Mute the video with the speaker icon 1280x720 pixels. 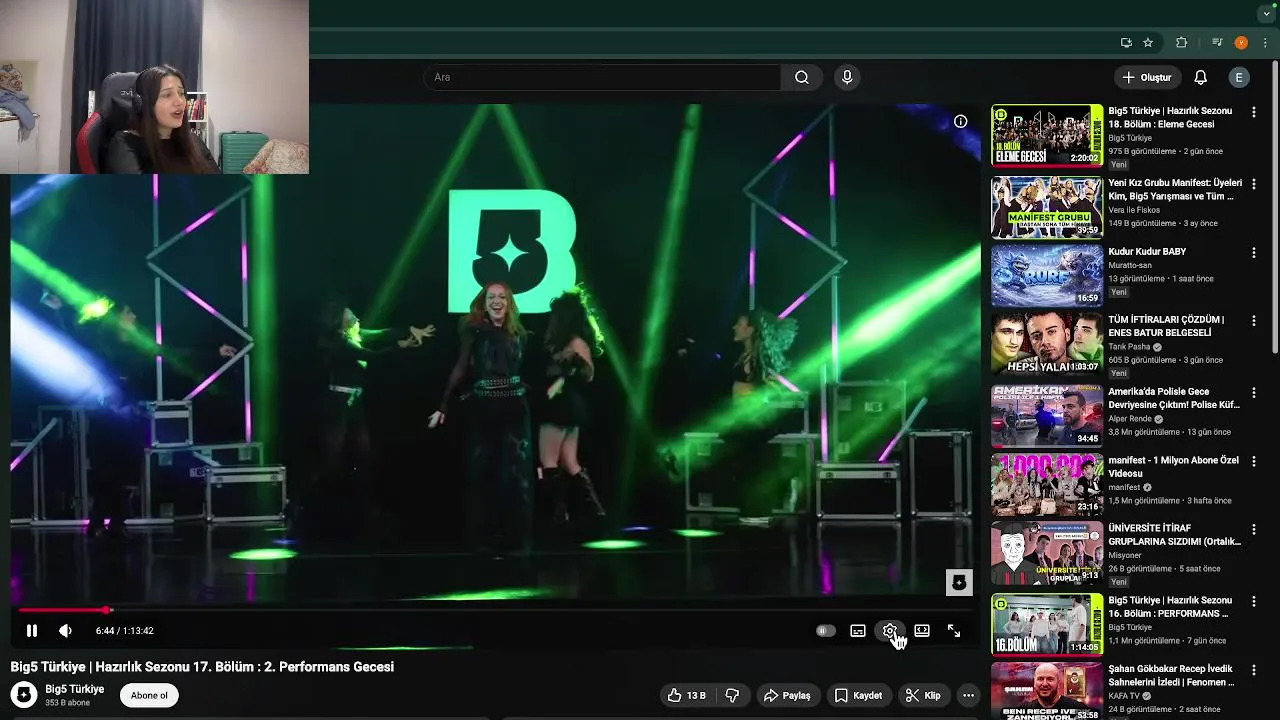65,631
